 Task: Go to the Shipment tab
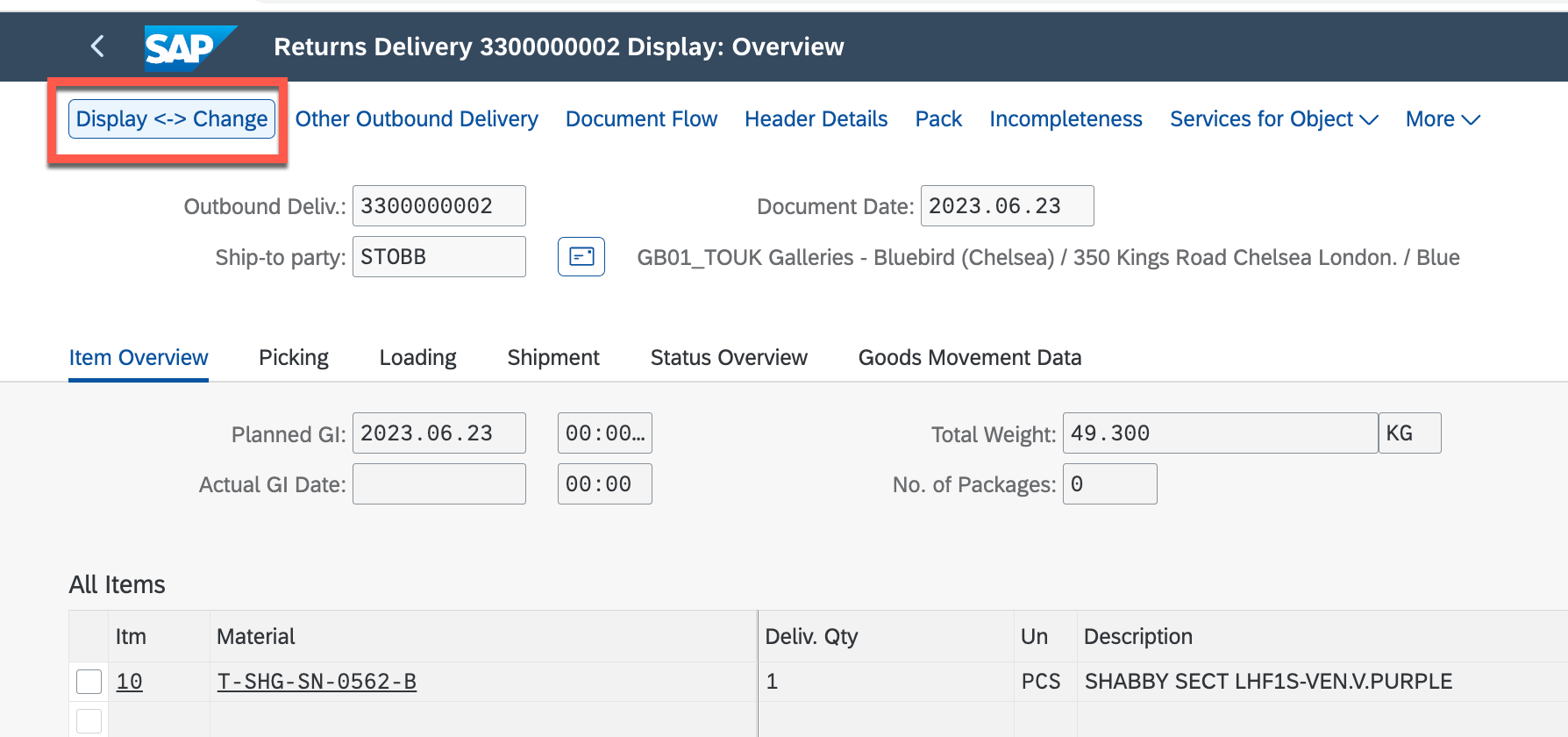pos(552,358)
